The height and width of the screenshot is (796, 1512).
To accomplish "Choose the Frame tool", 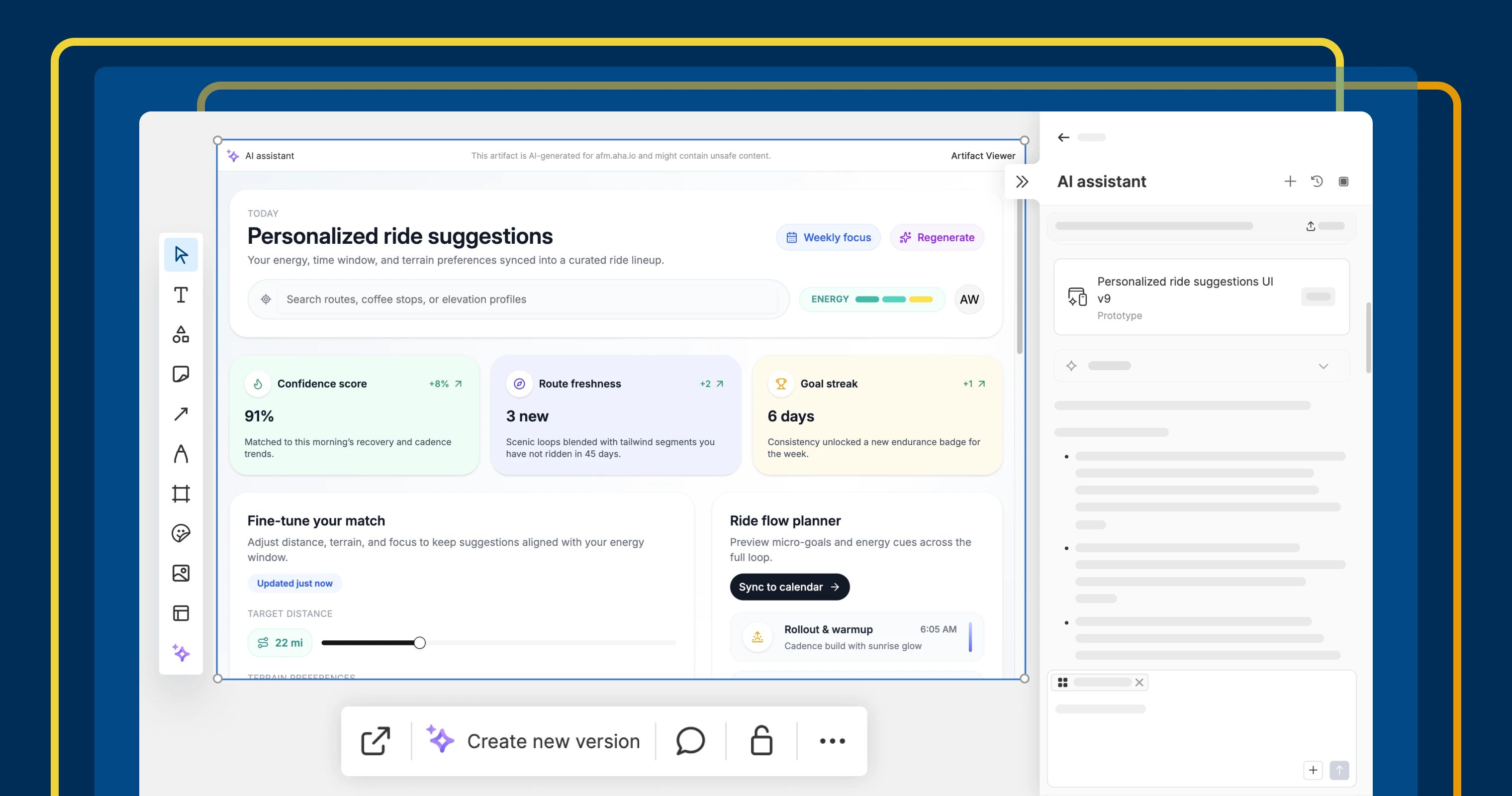I will coord(181,494).
